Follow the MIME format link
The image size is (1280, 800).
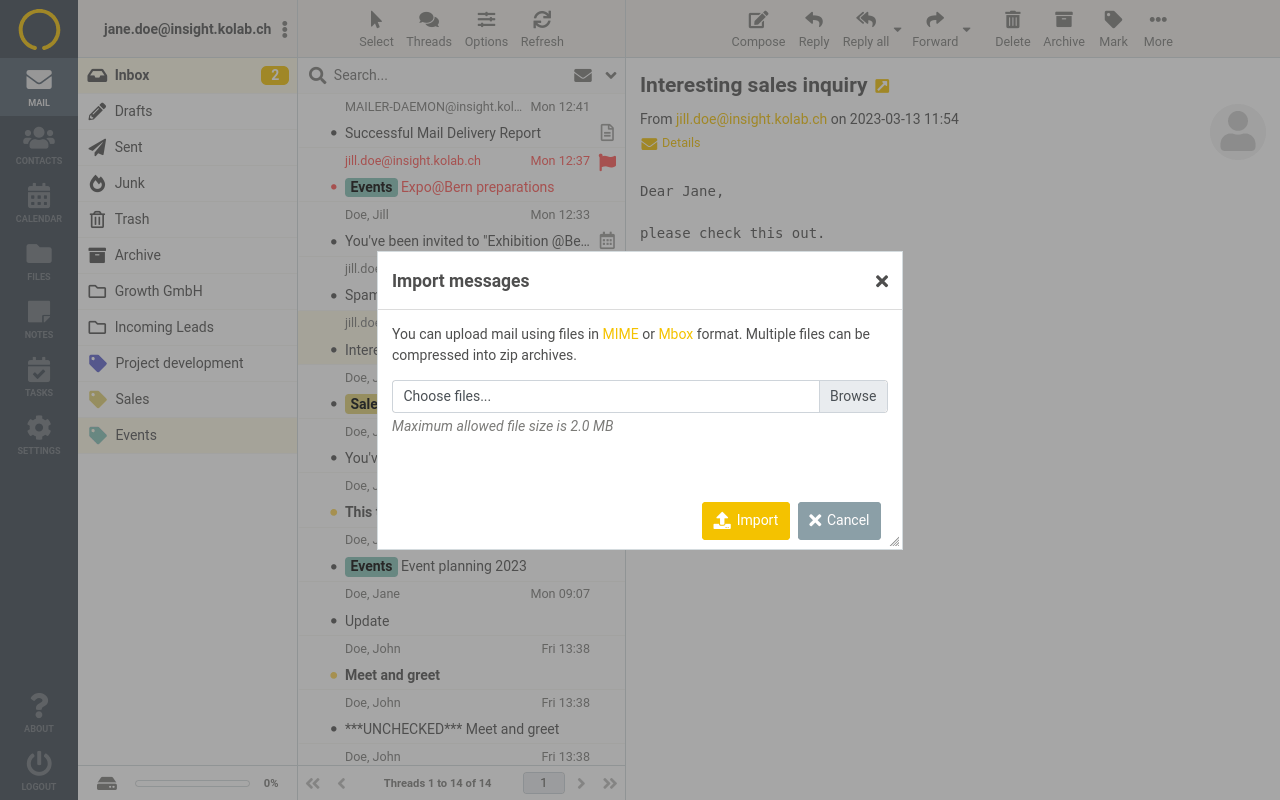click(620, 334)
